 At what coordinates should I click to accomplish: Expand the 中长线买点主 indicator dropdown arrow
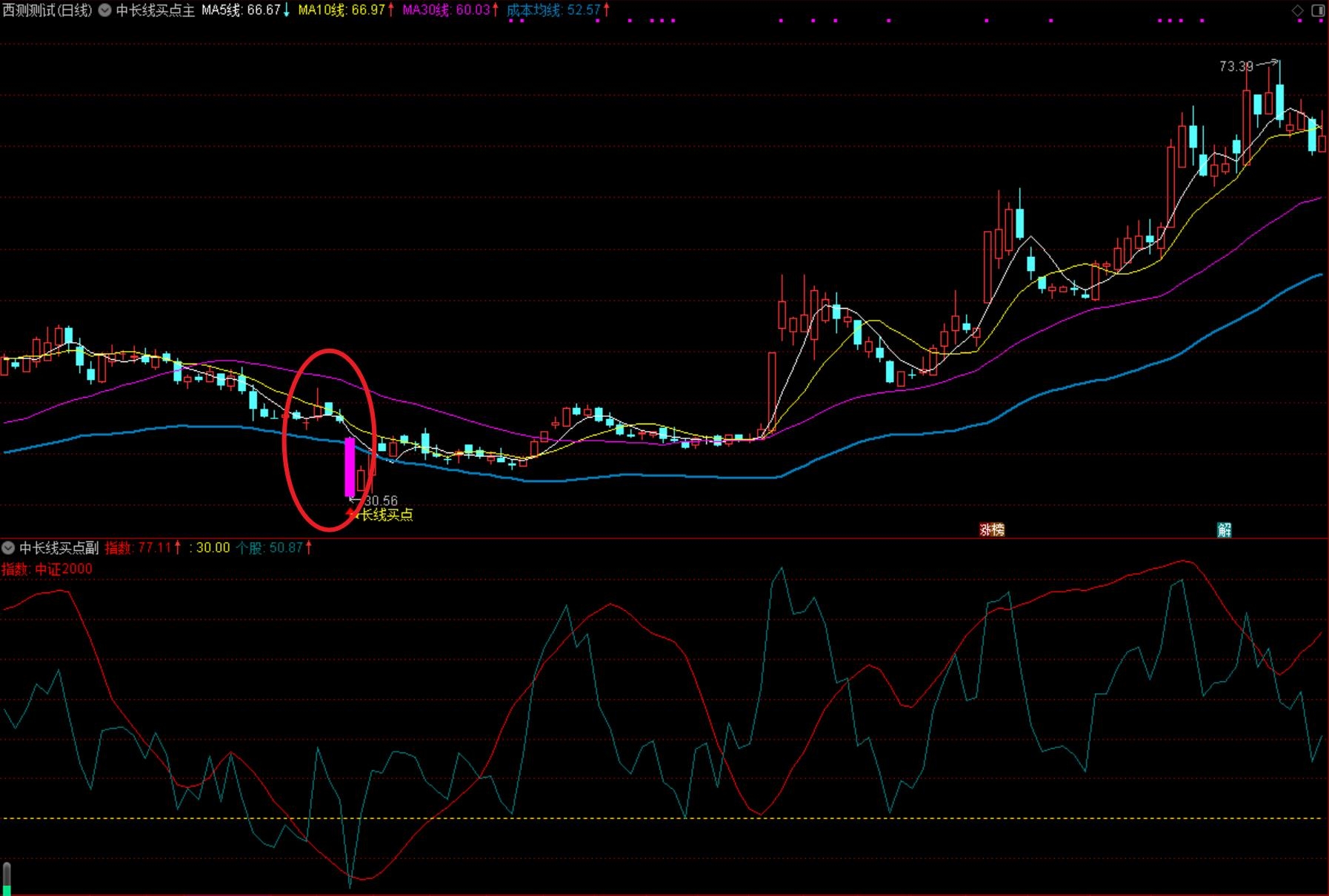pyautogui.click(x=104, y=10)
